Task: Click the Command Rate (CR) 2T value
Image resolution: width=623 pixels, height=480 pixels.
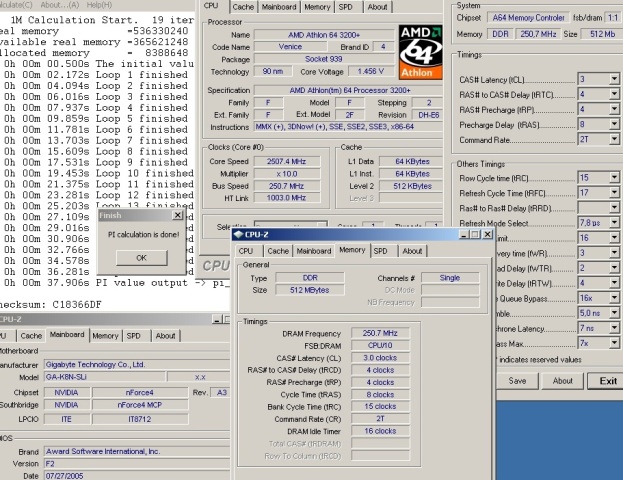Action: tap(380, 419)
